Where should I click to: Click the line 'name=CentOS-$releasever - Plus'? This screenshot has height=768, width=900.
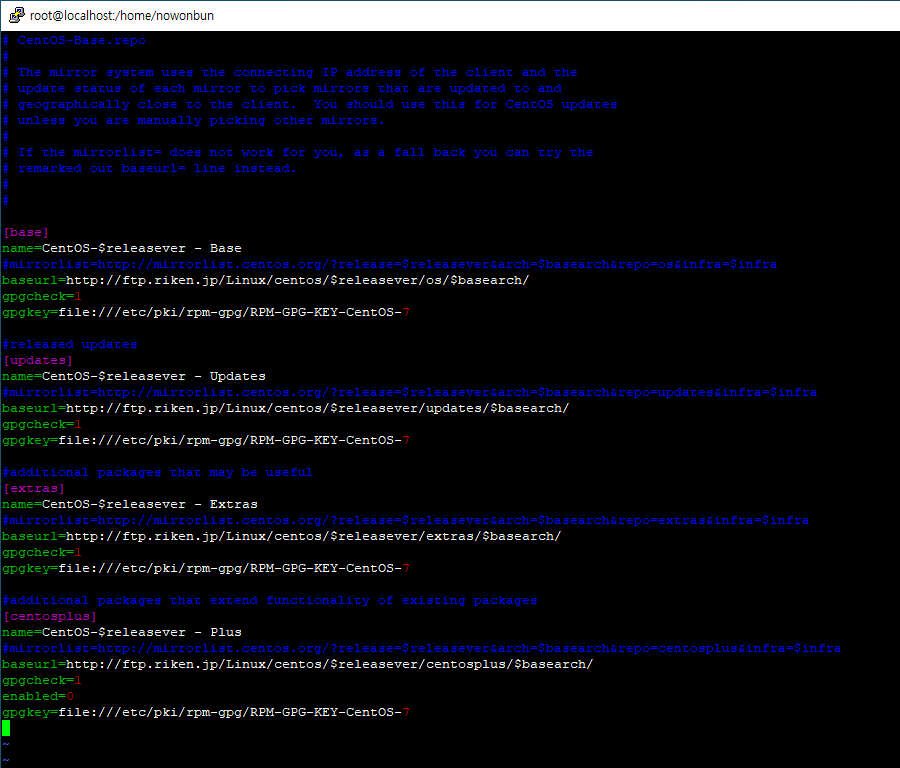[x=122, y=633]
